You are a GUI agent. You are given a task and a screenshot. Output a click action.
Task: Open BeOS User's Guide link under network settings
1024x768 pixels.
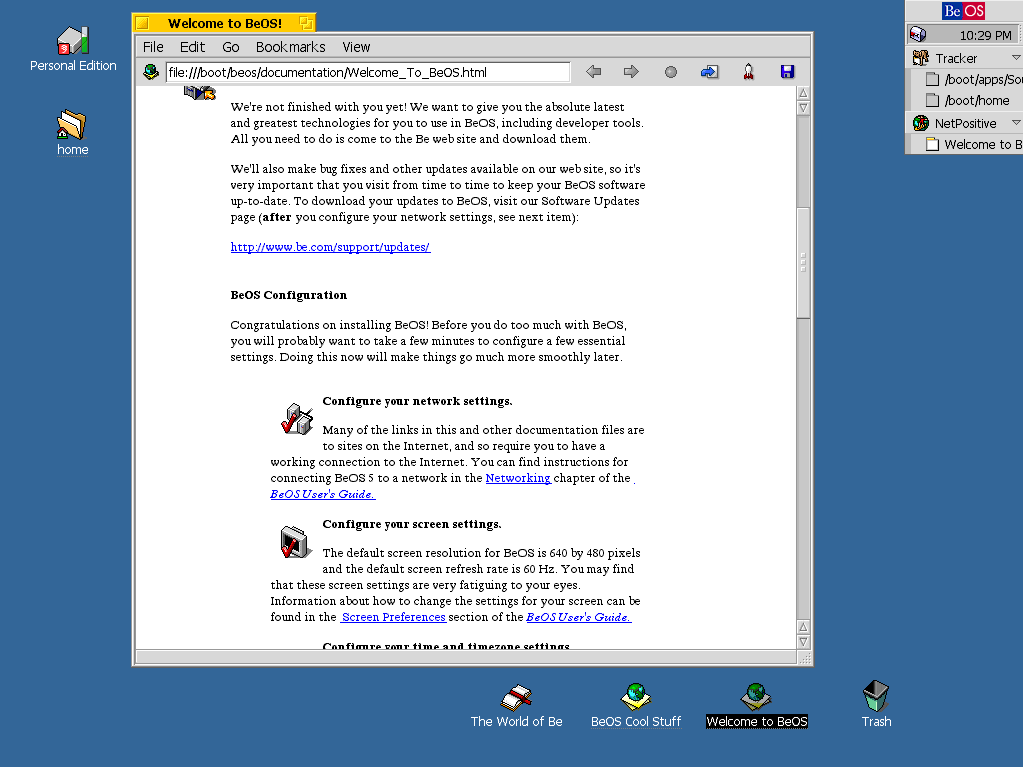pyautogui.click(x=323, y=494)
